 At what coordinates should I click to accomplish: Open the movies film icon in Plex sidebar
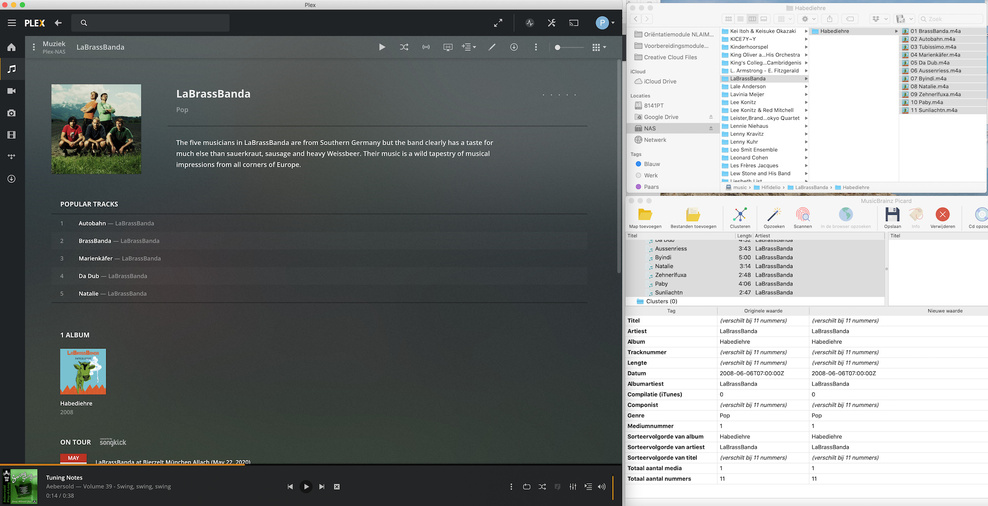pos(11,135)
